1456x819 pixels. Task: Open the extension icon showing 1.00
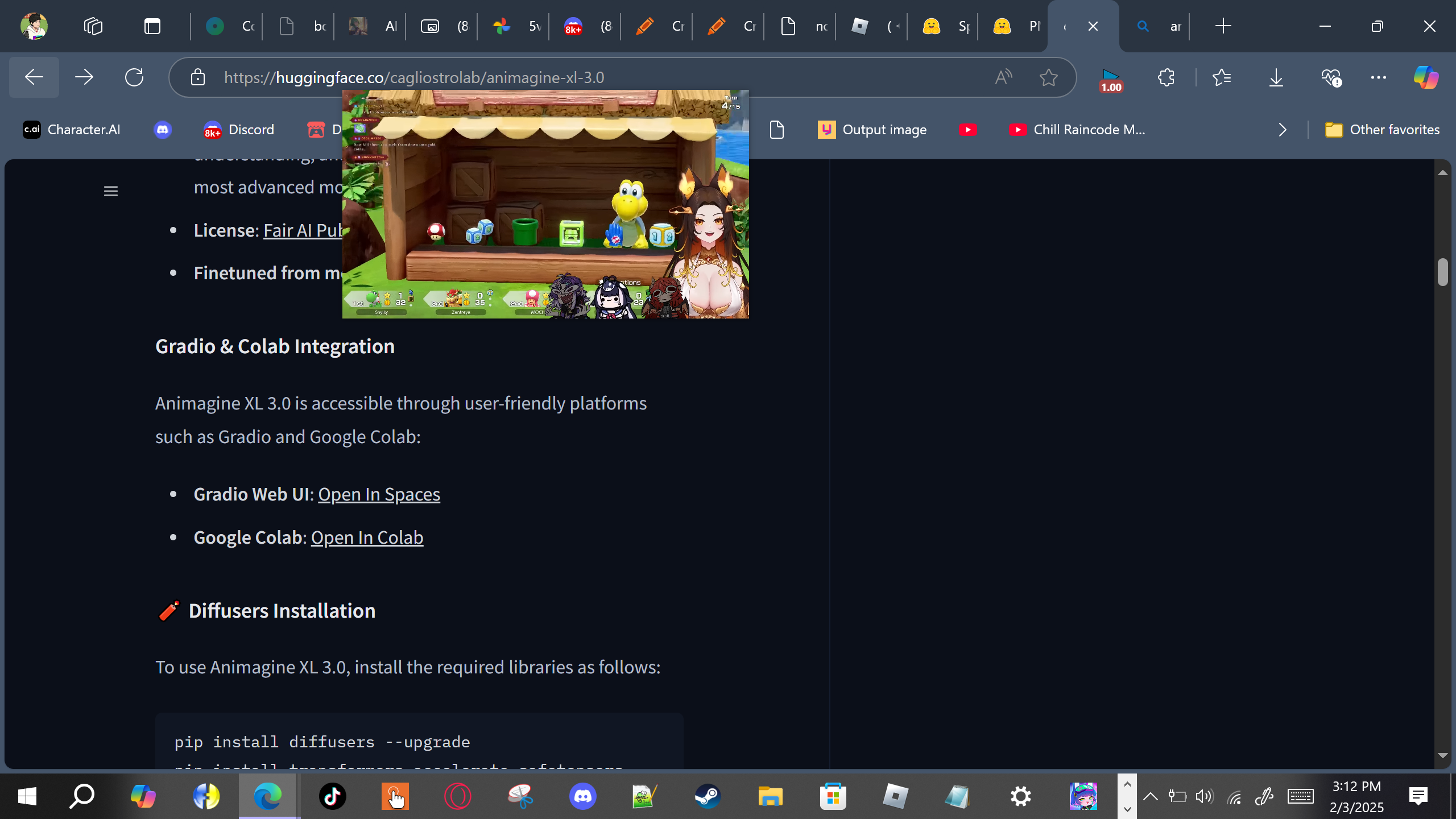point(1111,80)
